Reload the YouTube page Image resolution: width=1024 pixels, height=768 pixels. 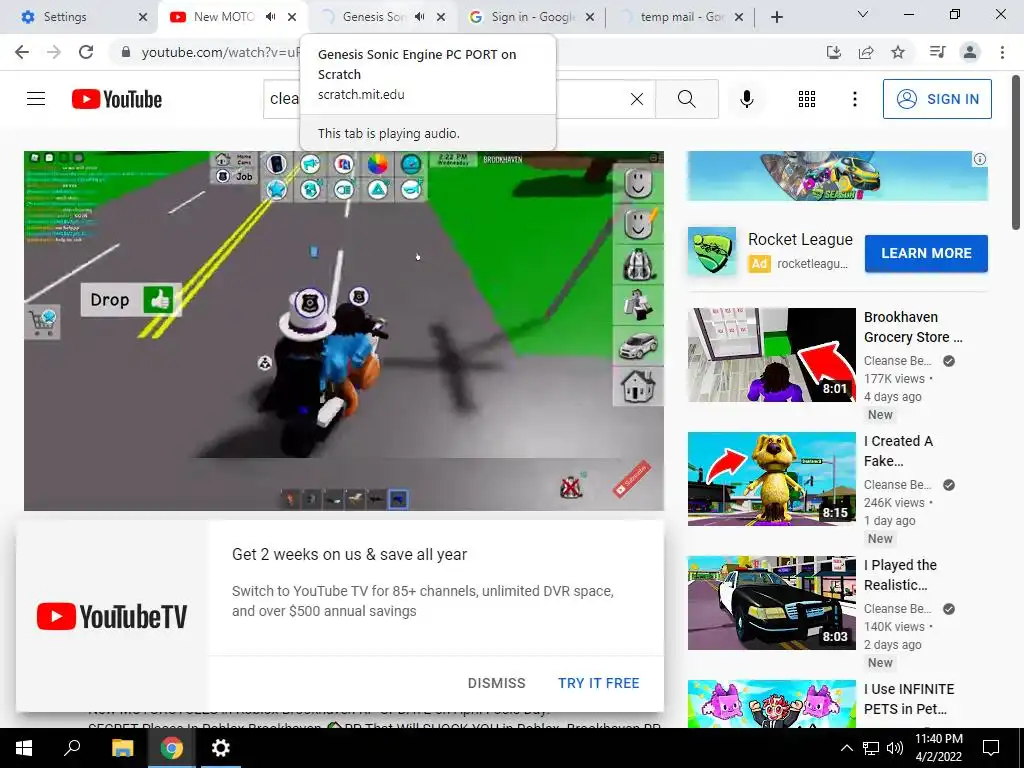tap(86, 52)
